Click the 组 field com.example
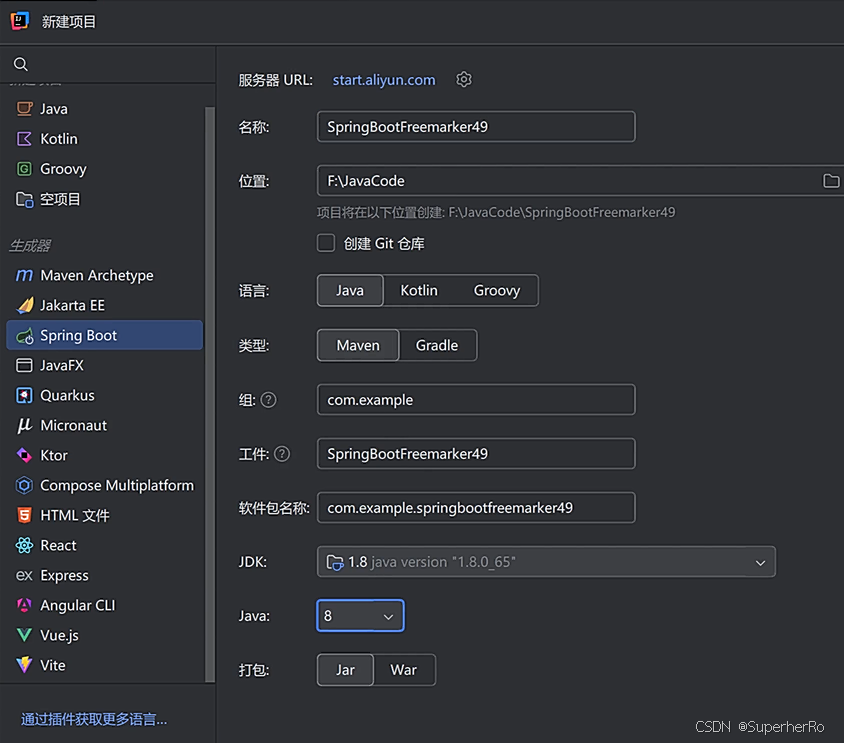This screenshot has width=844, height=743. point(476,400)
